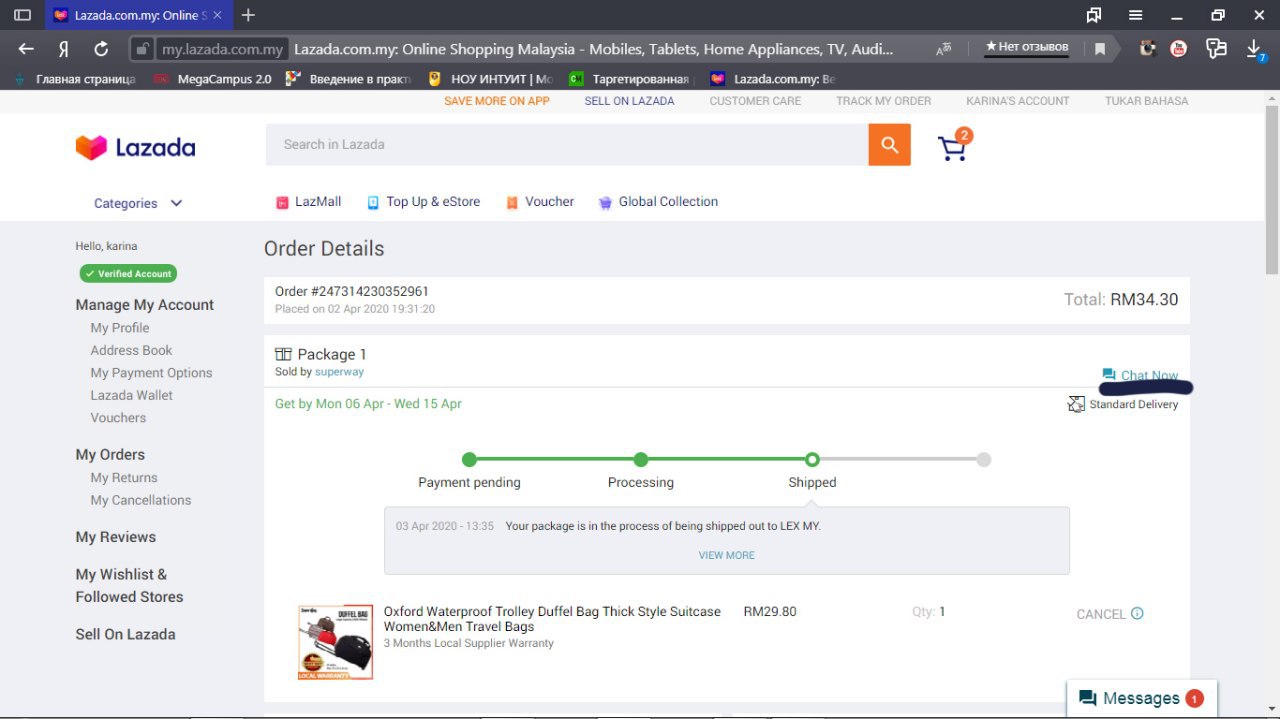
Task: Open MegaCampus 2.0 bookmark
Action: tap(213, 79)
